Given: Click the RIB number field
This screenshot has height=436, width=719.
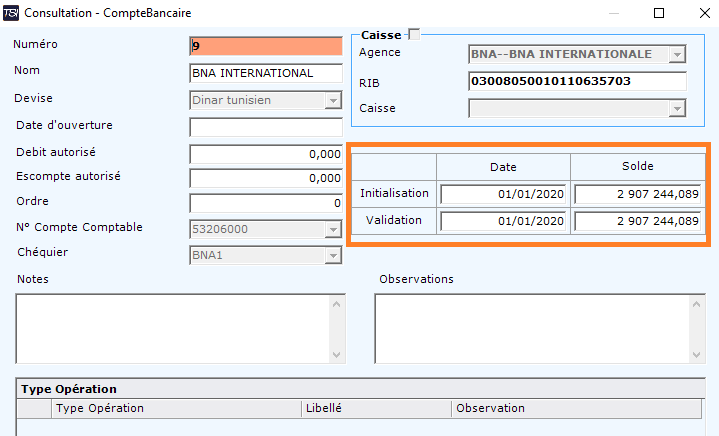Looking at the screenshot, I should pos(577,81).
